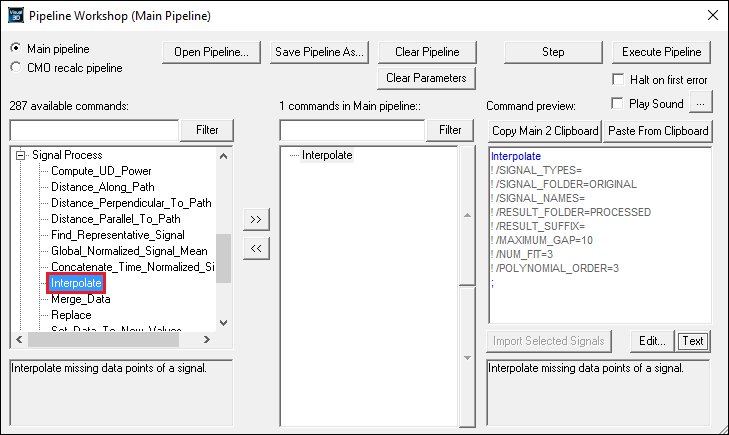Click the available commands filter text field
Image resolution: width=729 pixels, height=435 pixels.
94,130
